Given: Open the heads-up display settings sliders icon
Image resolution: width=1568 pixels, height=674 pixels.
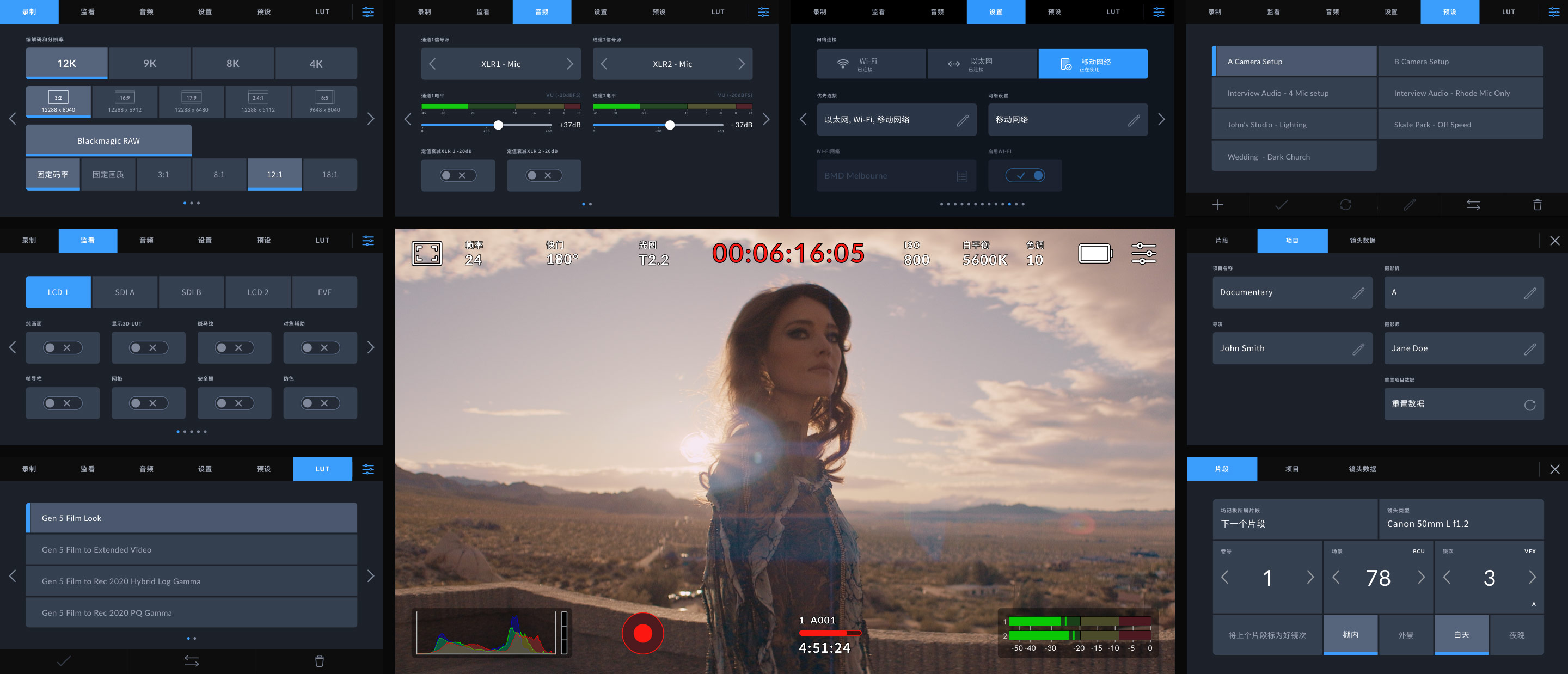Looking at the screenshot, I should 1143,253.
